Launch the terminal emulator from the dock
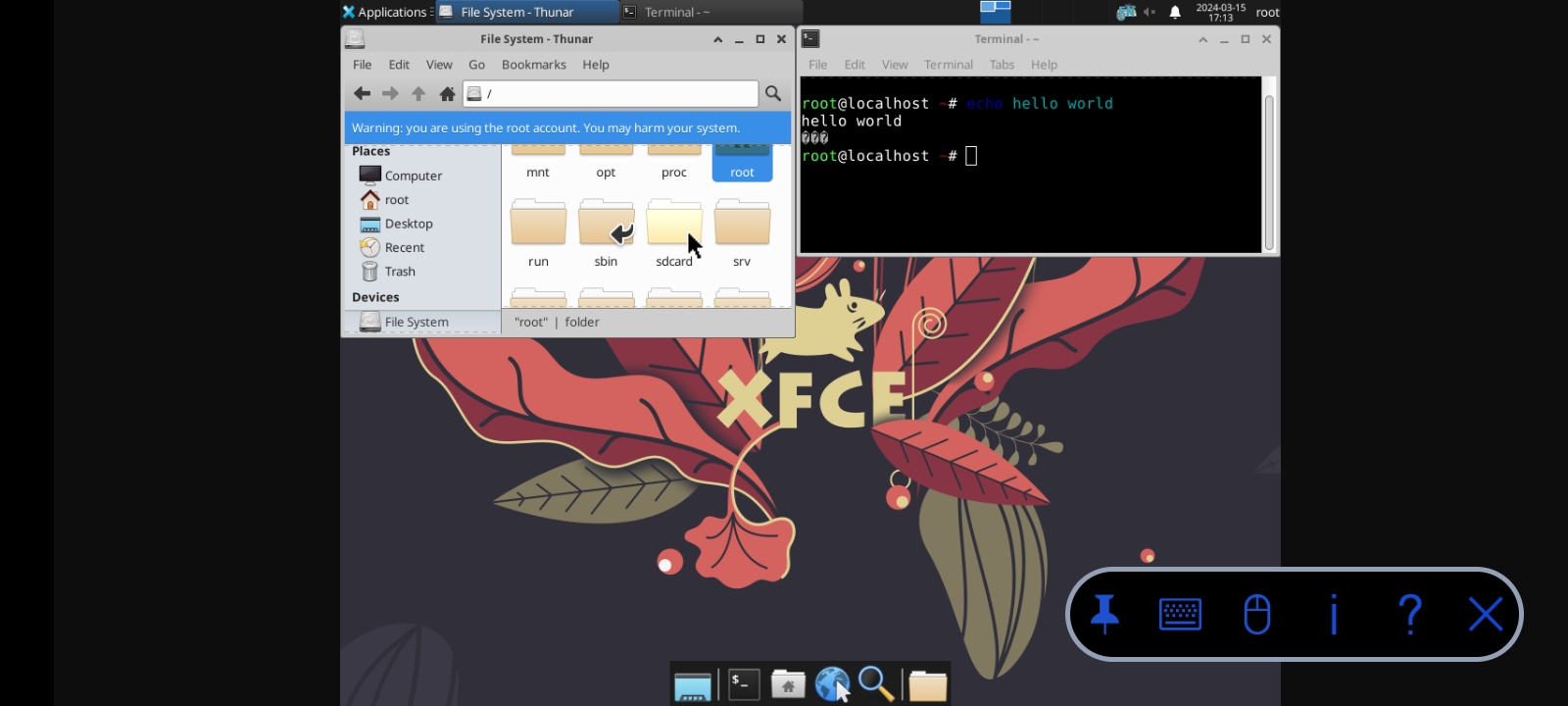Viewport: 1568px width, 706px height. point(744,684)
